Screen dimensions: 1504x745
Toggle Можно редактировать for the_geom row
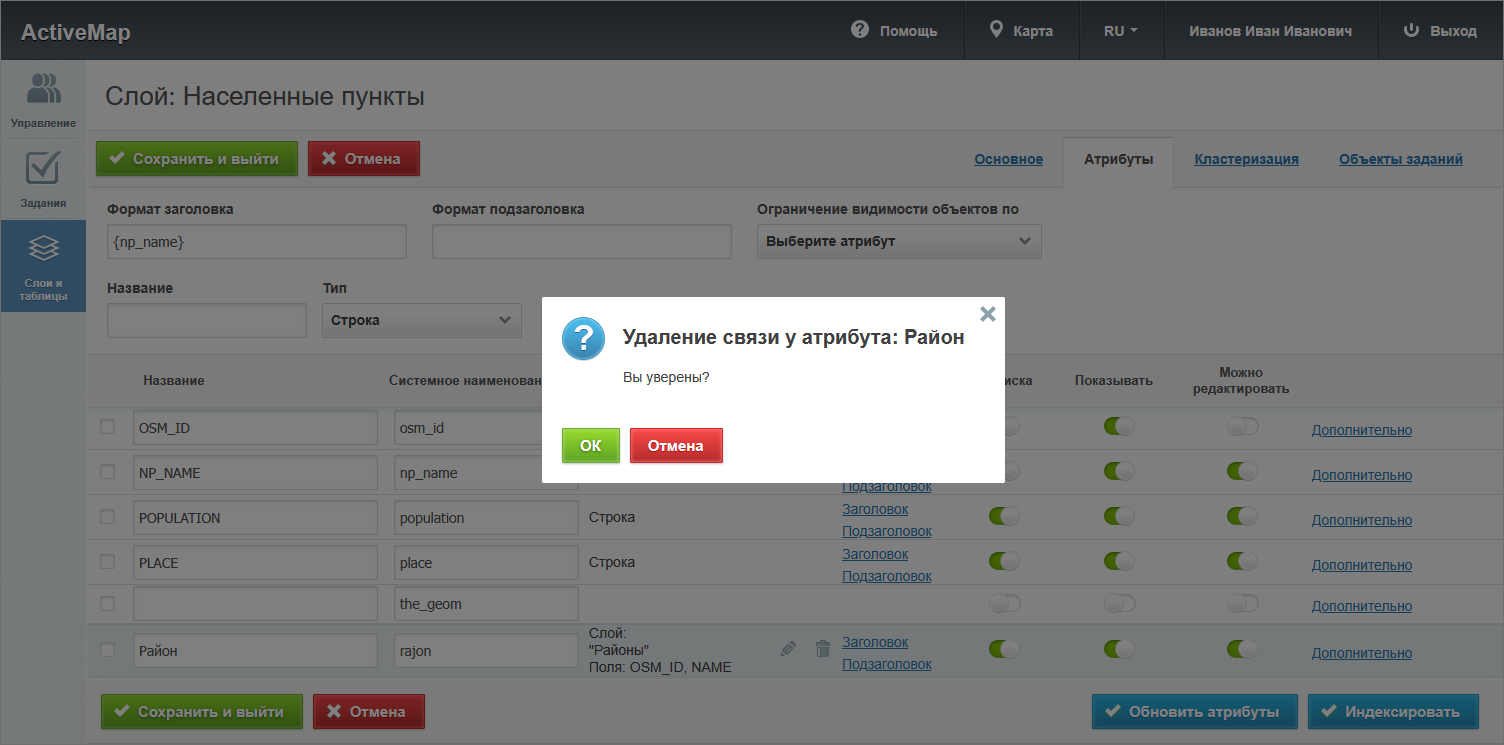pos(1242,603)
